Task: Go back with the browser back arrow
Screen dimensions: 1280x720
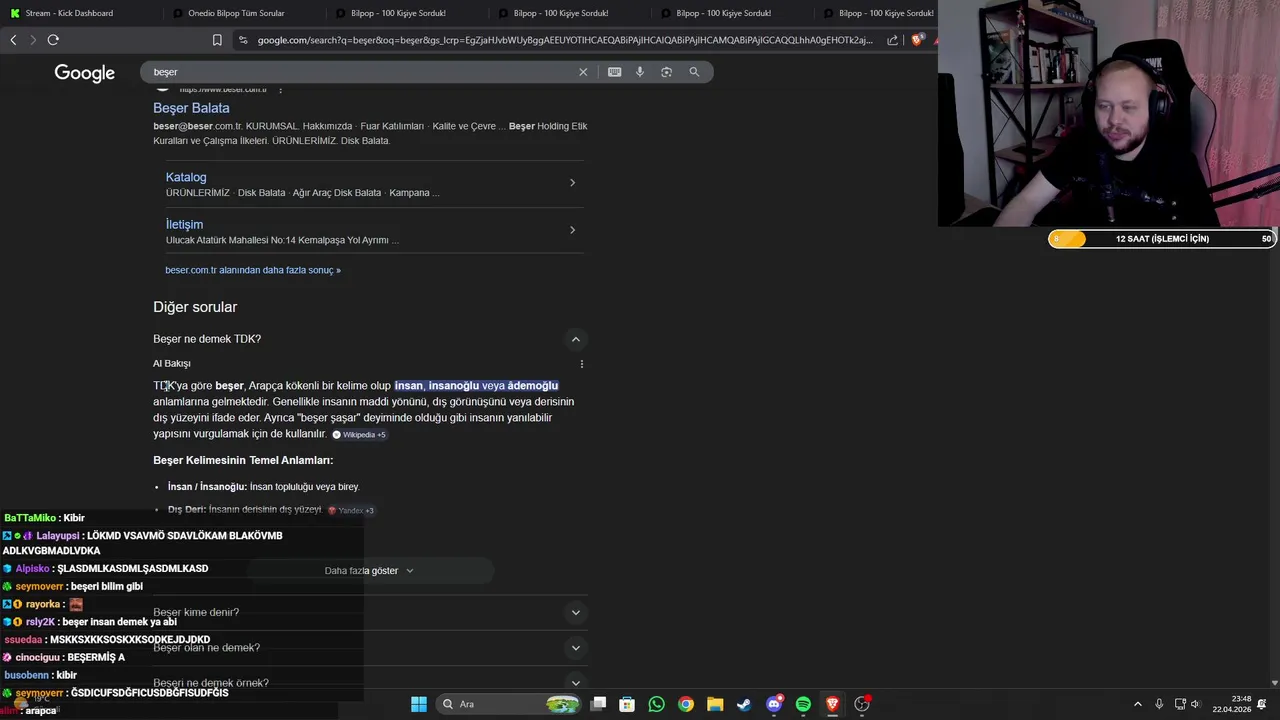Action: (13, 40)
